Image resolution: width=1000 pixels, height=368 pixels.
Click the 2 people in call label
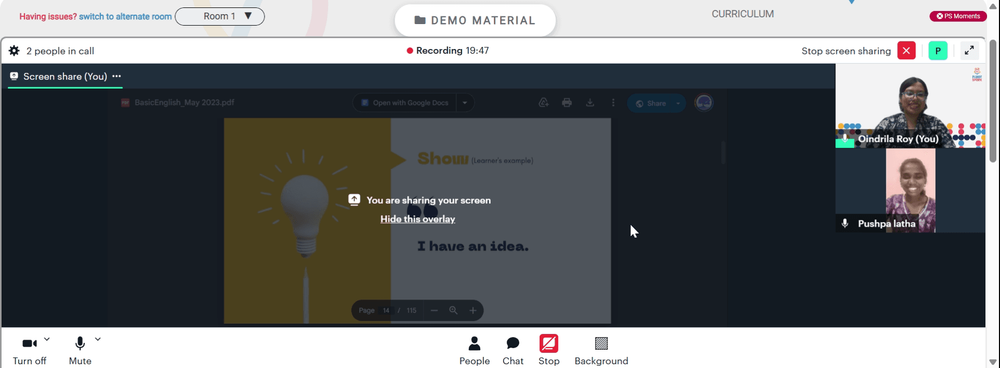pos(60,51)
